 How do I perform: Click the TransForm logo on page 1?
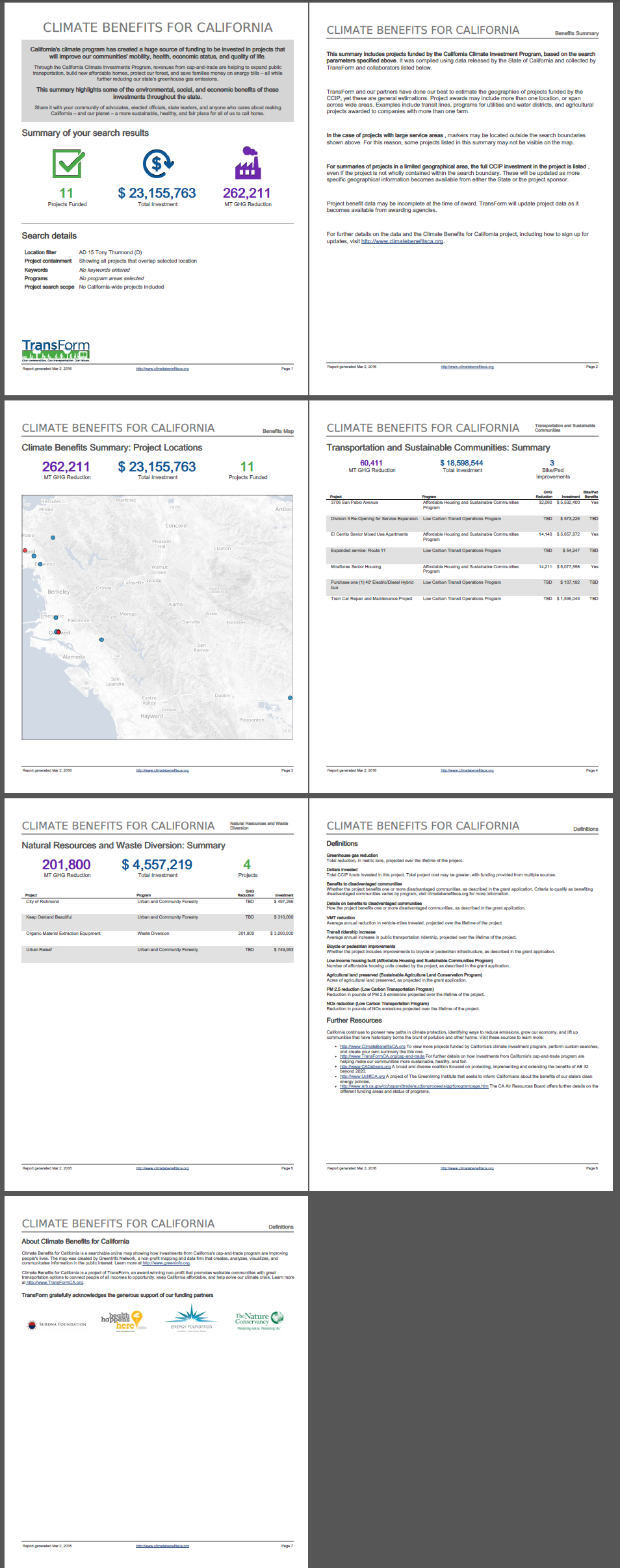[x=56, y=350]
